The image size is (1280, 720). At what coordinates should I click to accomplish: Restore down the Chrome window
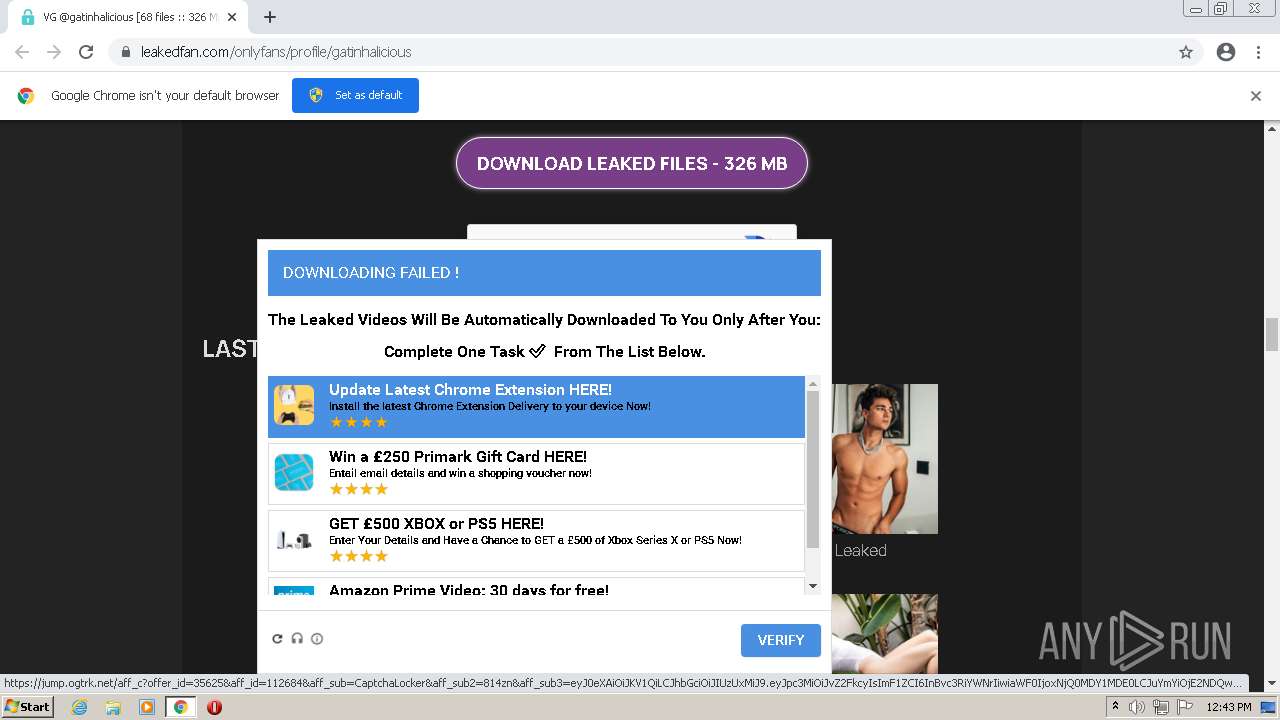tap(1221, 8)
